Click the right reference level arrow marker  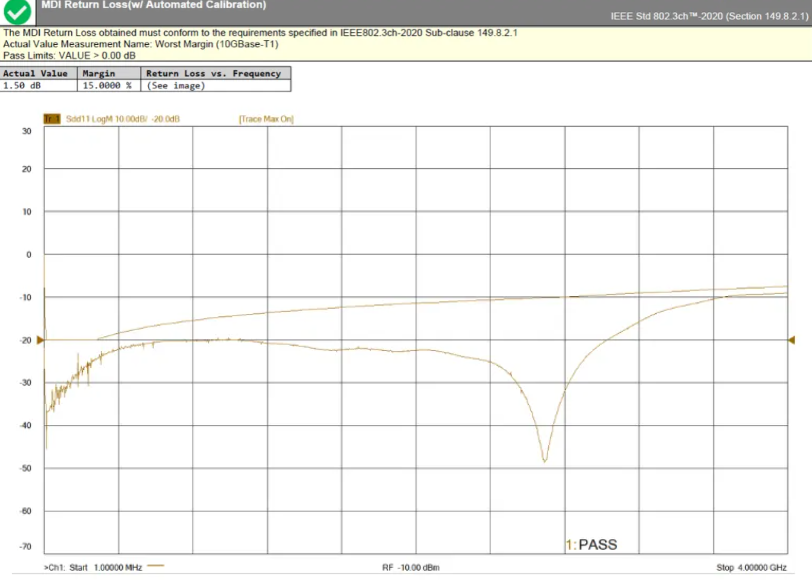point(792,340)
